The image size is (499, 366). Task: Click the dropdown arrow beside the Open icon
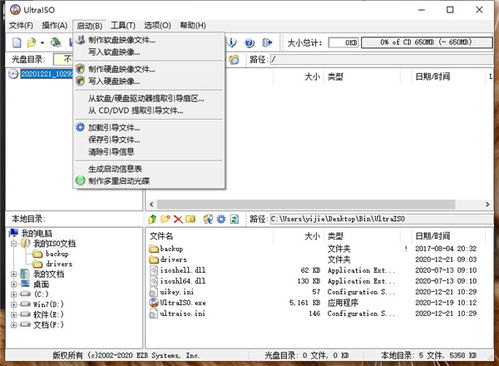coord(42,43)
